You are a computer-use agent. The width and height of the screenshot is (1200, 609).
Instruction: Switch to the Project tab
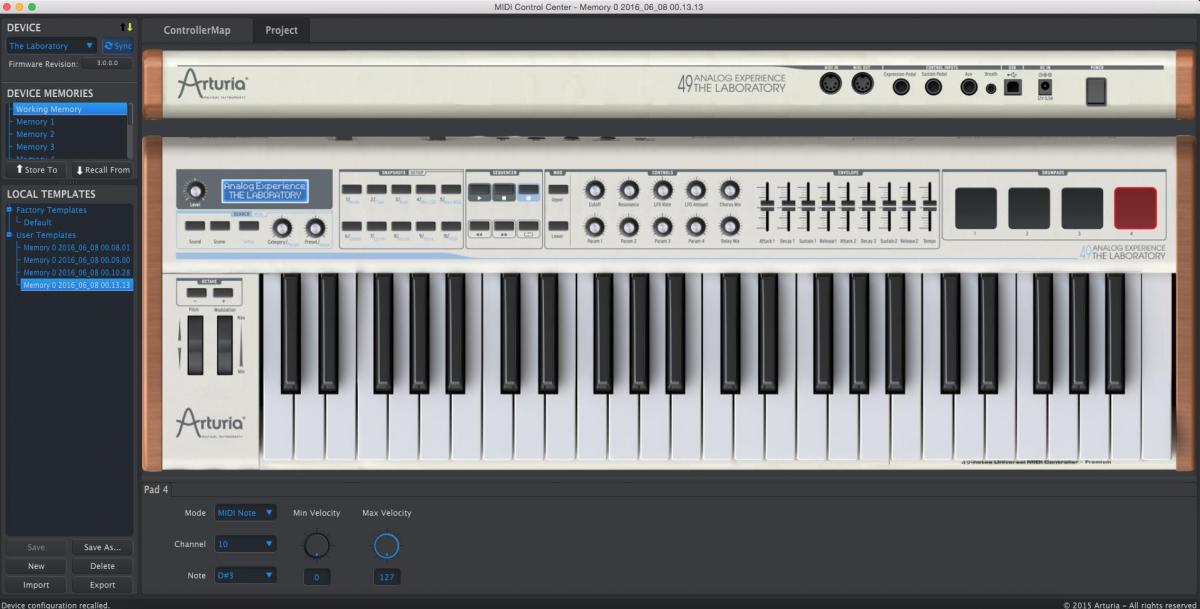point(281,30)
